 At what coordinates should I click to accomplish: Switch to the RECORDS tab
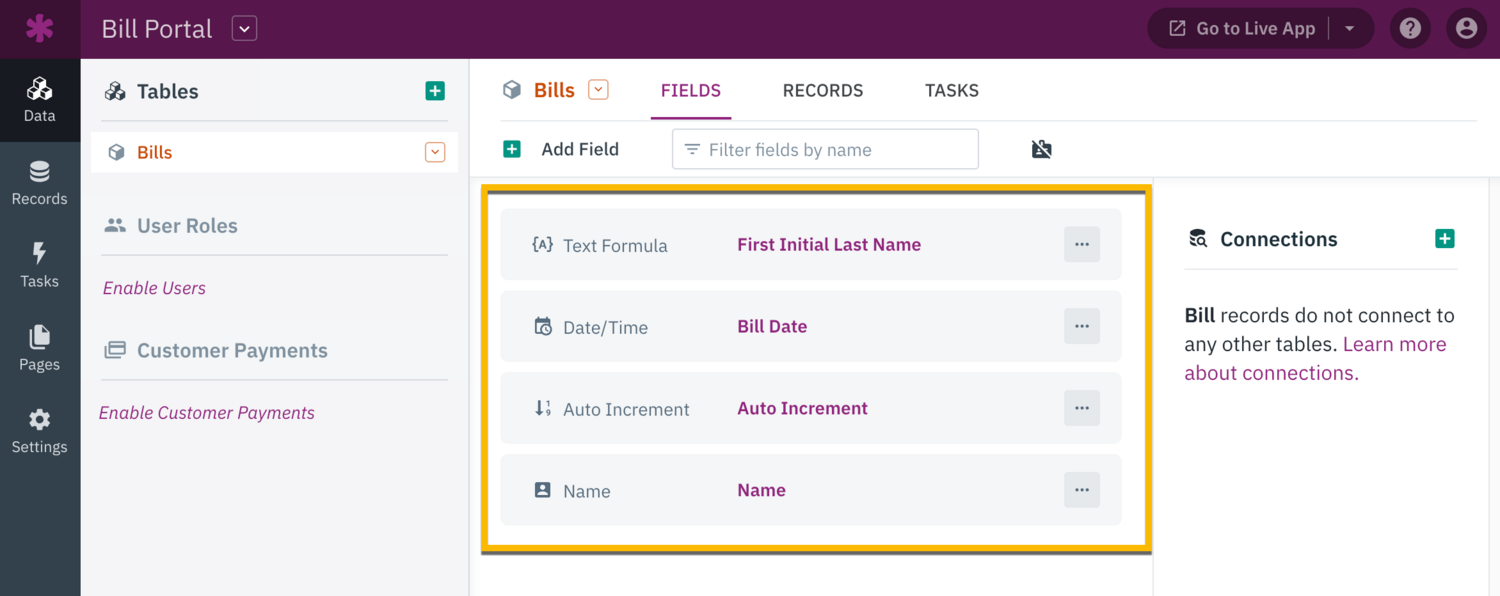click(822, 90)
